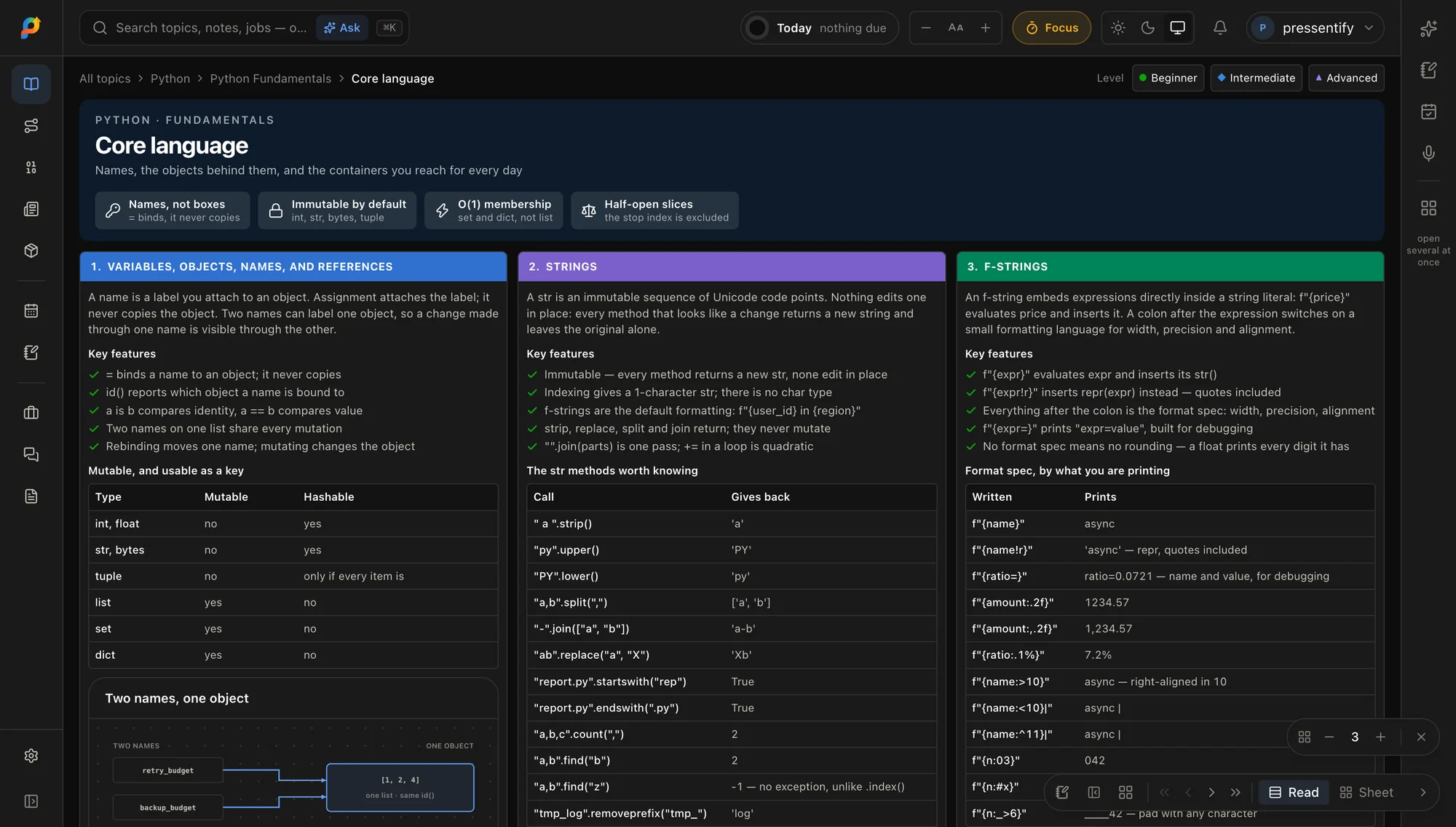Go to All topics breadcrumb

(x=105, y=79)
